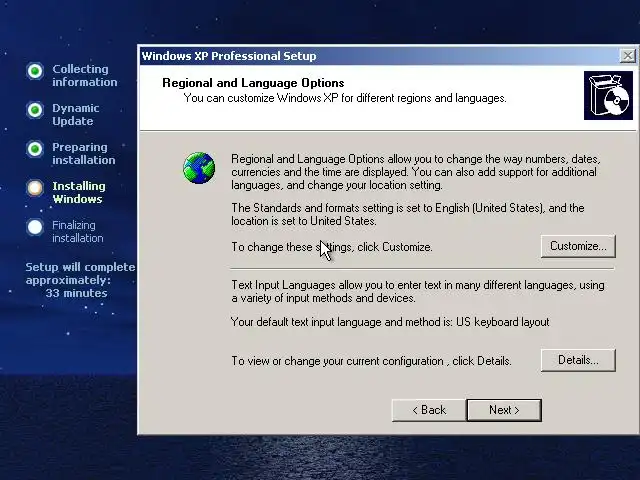Click 'Preparing installation' step label
640x480 pixels.
(84, 153)
